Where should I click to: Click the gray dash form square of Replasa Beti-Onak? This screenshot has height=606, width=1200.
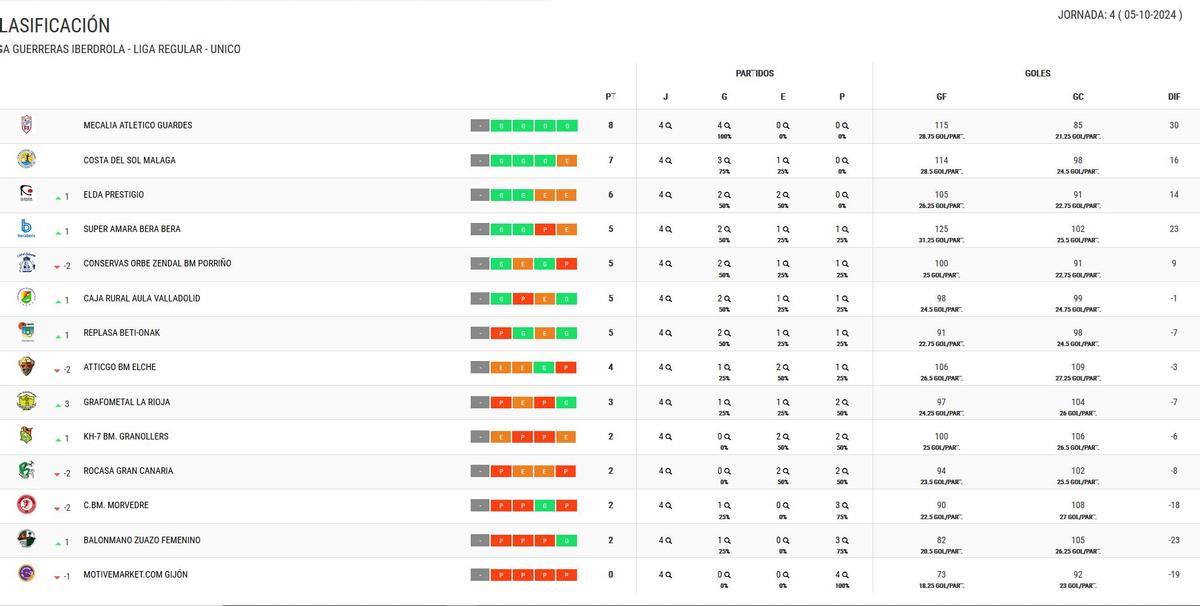pos(480,332)
